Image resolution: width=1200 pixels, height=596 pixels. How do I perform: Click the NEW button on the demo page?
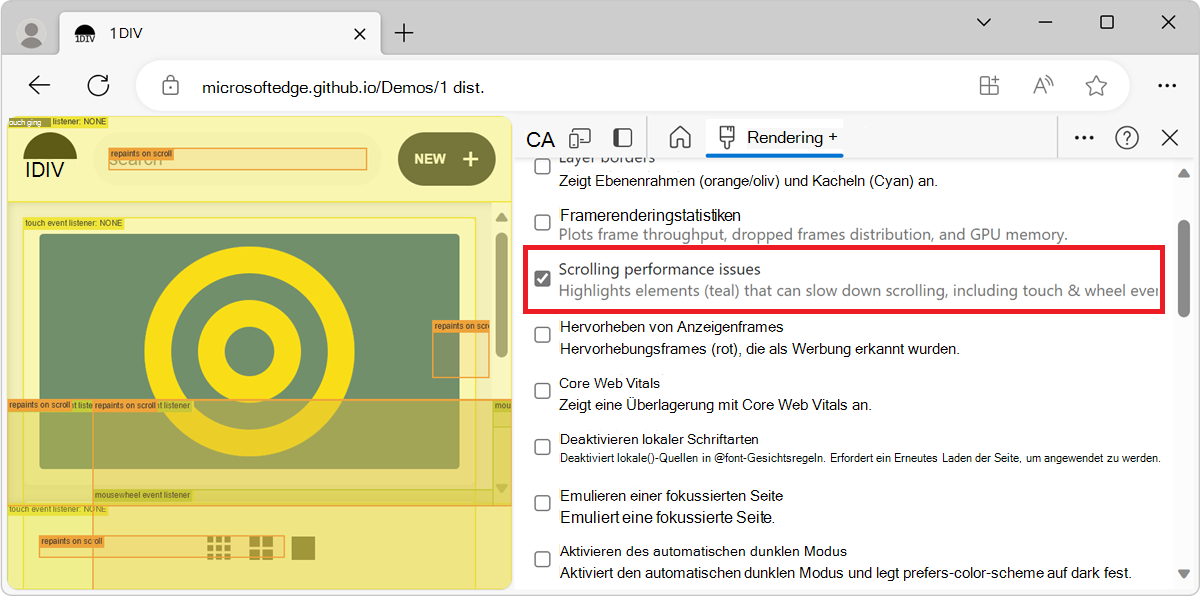point(446,158)
